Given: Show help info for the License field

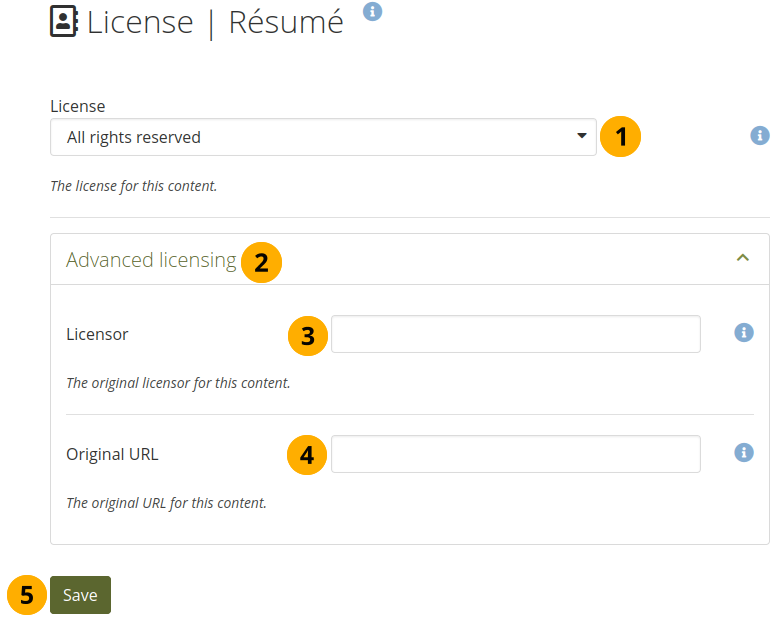Looking at the screenshot, I should pos(760,135).
